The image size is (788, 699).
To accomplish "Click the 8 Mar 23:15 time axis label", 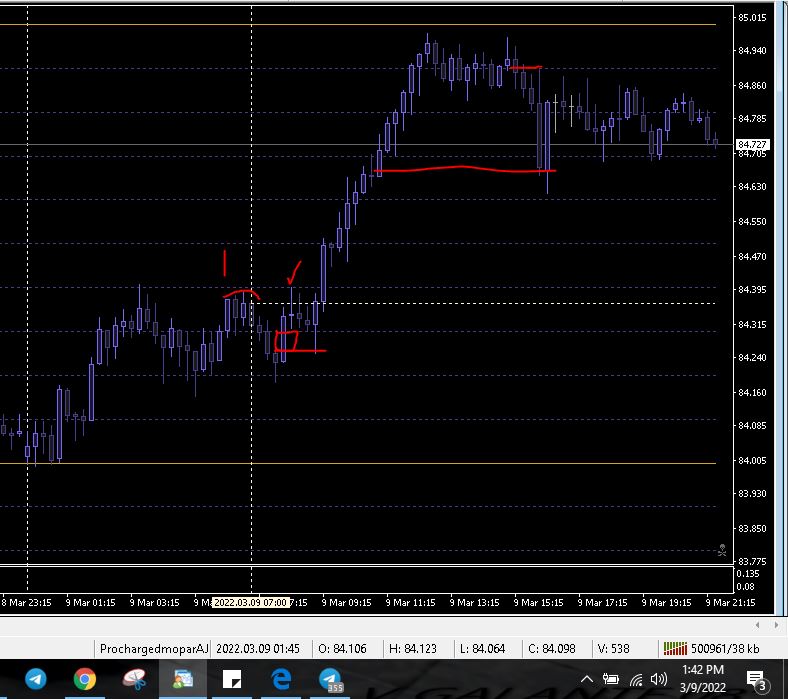I will coord(26,602).
